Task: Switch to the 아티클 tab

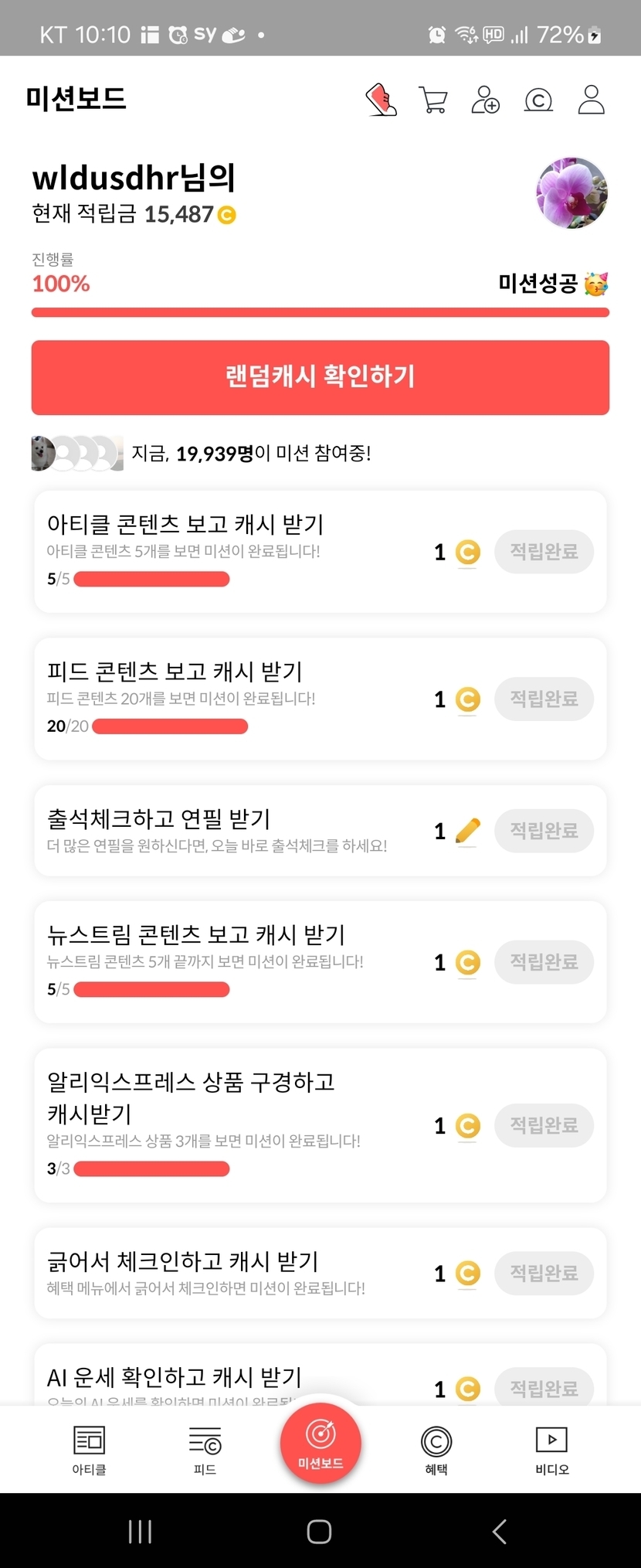Action: click(x=89, y=1450)
